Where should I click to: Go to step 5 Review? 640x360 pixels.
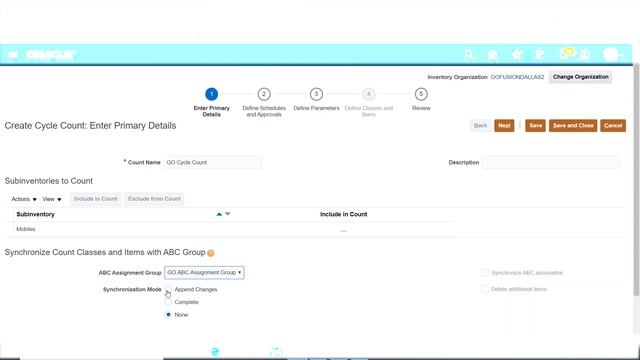421,94
